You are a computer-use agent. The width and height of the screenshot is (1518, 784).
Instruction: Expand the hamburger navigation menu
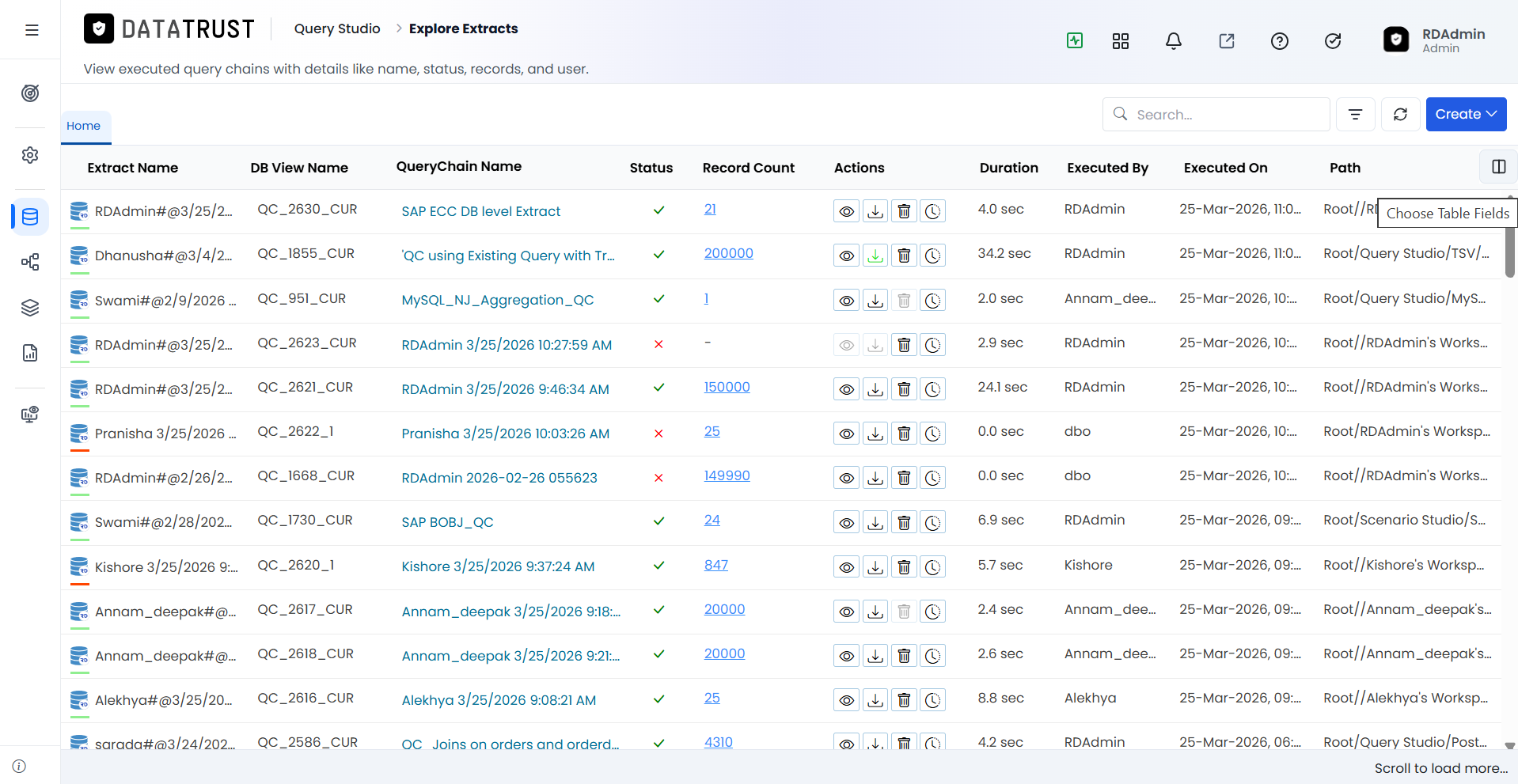pos(32,30)
